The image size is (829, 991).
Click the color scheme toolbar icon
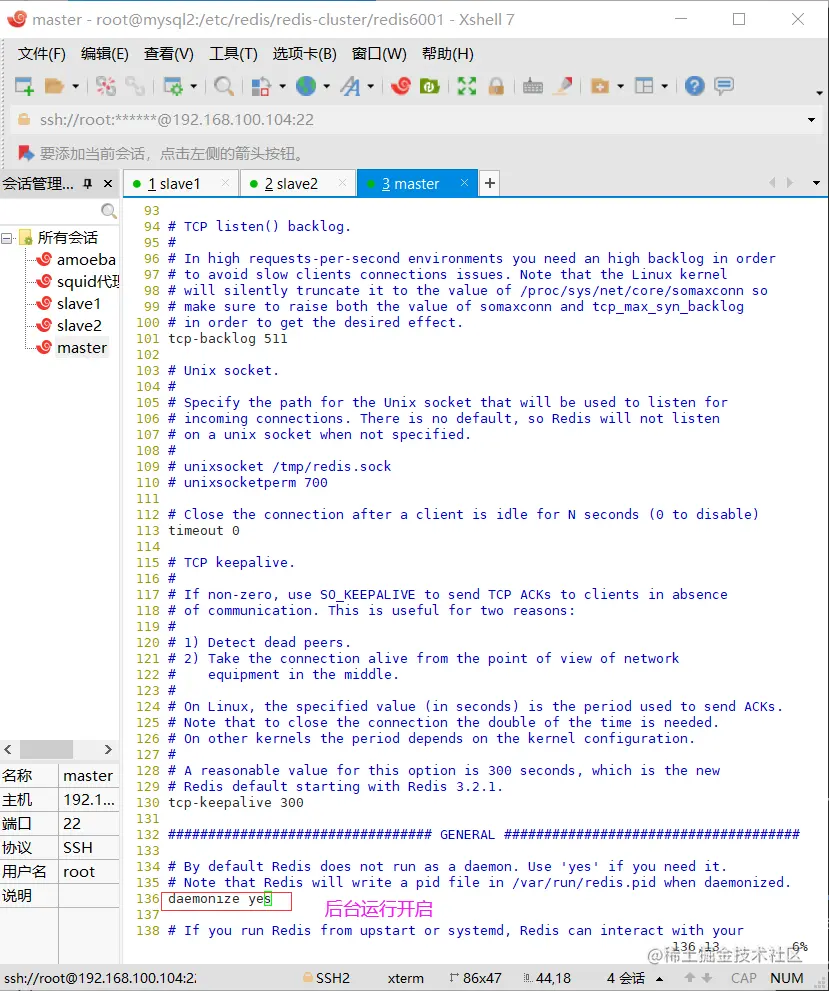coord(261,86)
